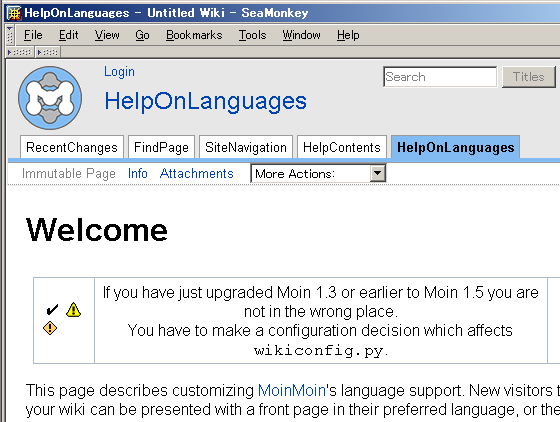Click the Titles search button
Screen dimensions: 560x422
529,77
